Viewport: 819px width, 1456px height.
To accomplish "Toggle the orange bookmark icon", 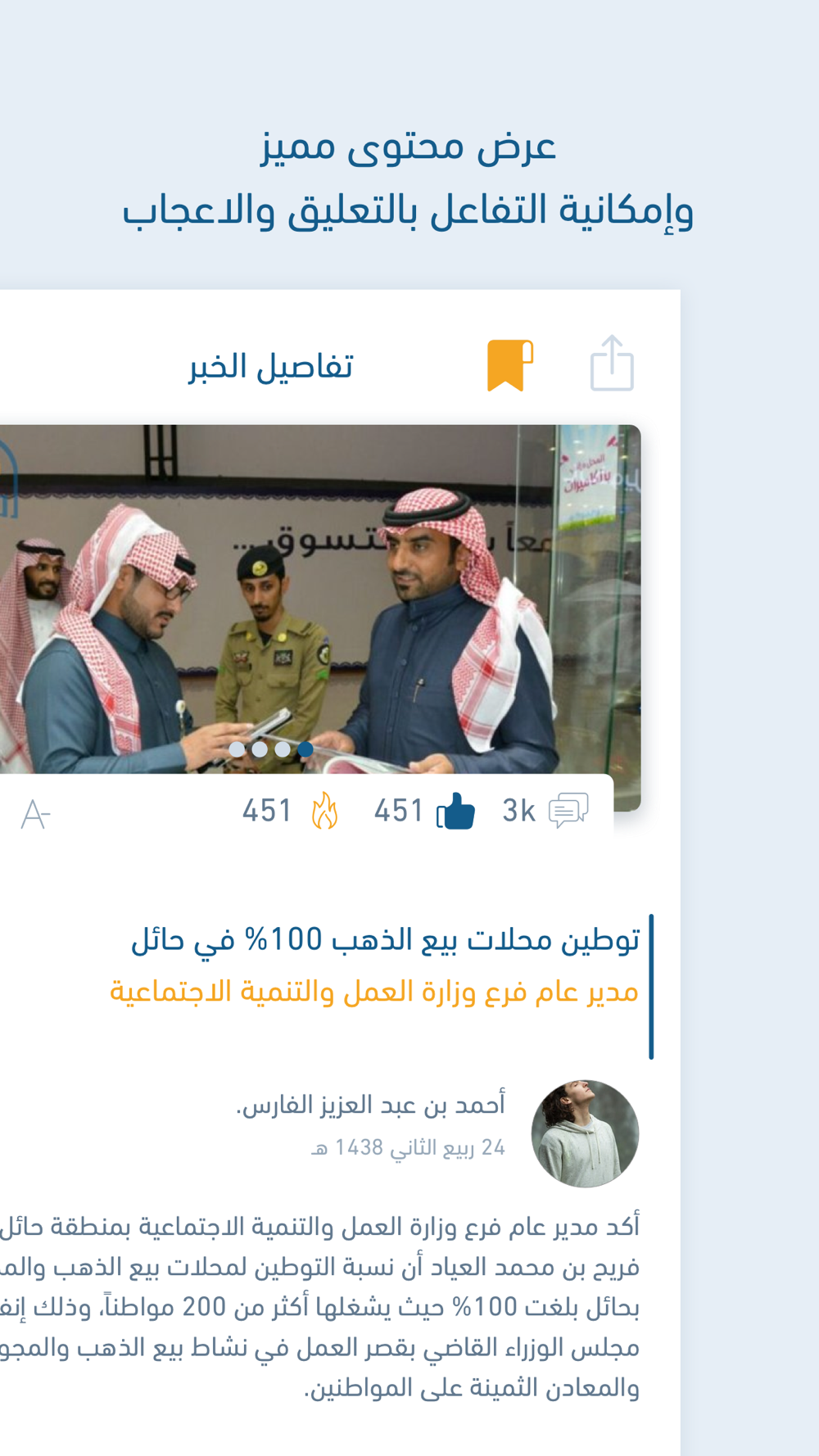I will coord(510,365).
